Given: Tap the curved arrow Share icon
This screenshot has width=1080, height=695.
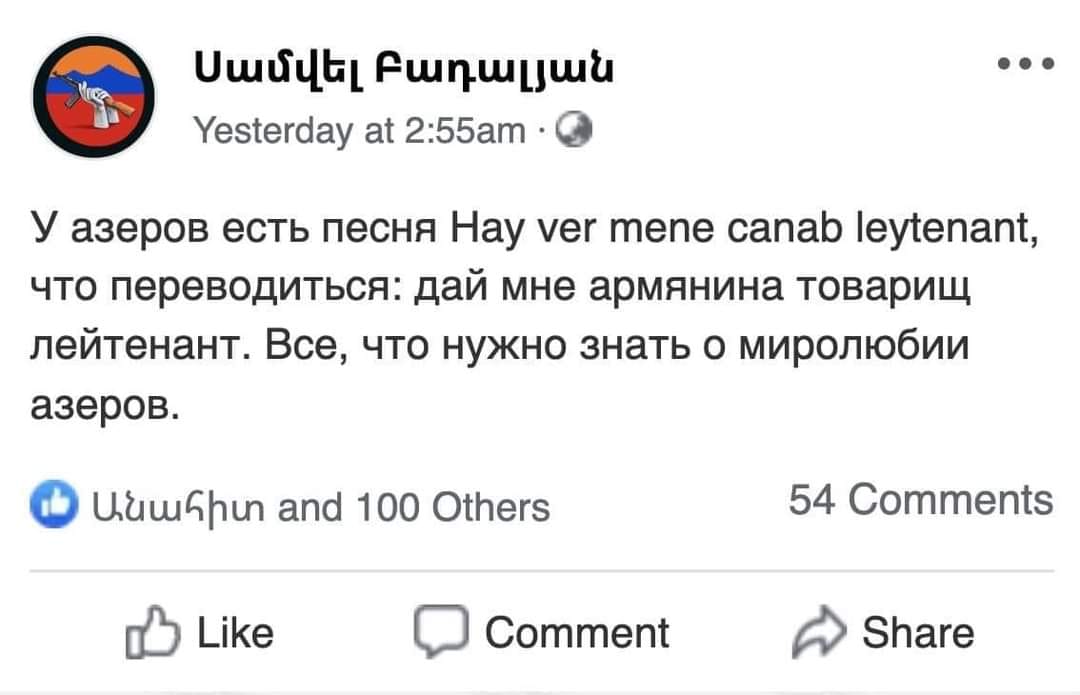Looking at the screenshot, I should click(x=818, y=632).
